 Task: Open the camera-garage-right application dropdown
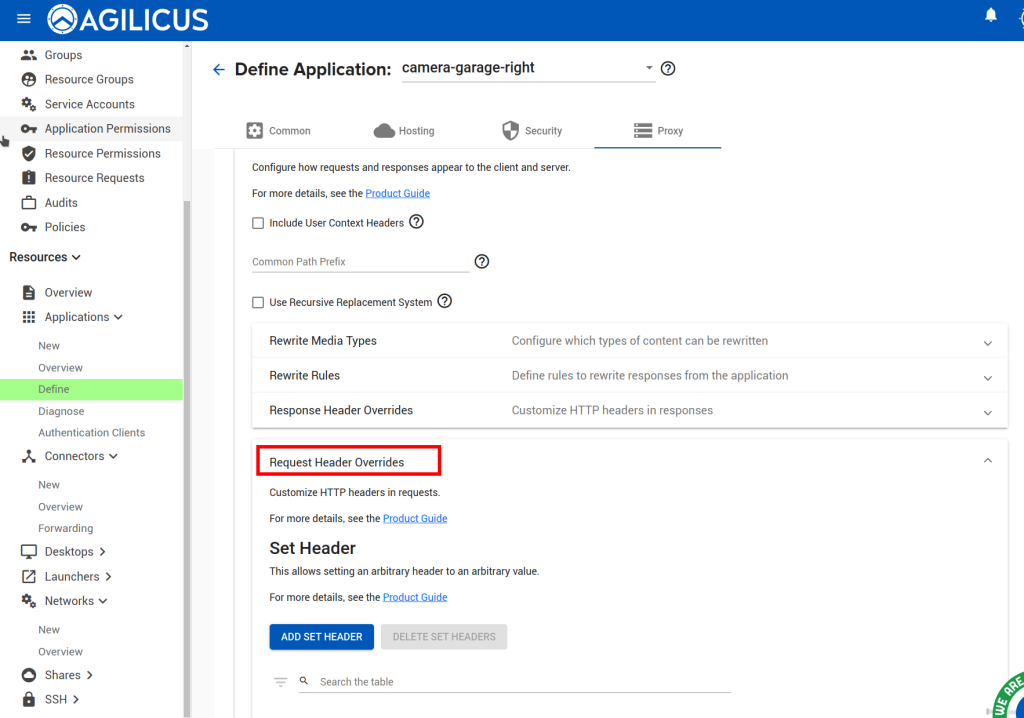pyautogui.click(x=649, y=68)
